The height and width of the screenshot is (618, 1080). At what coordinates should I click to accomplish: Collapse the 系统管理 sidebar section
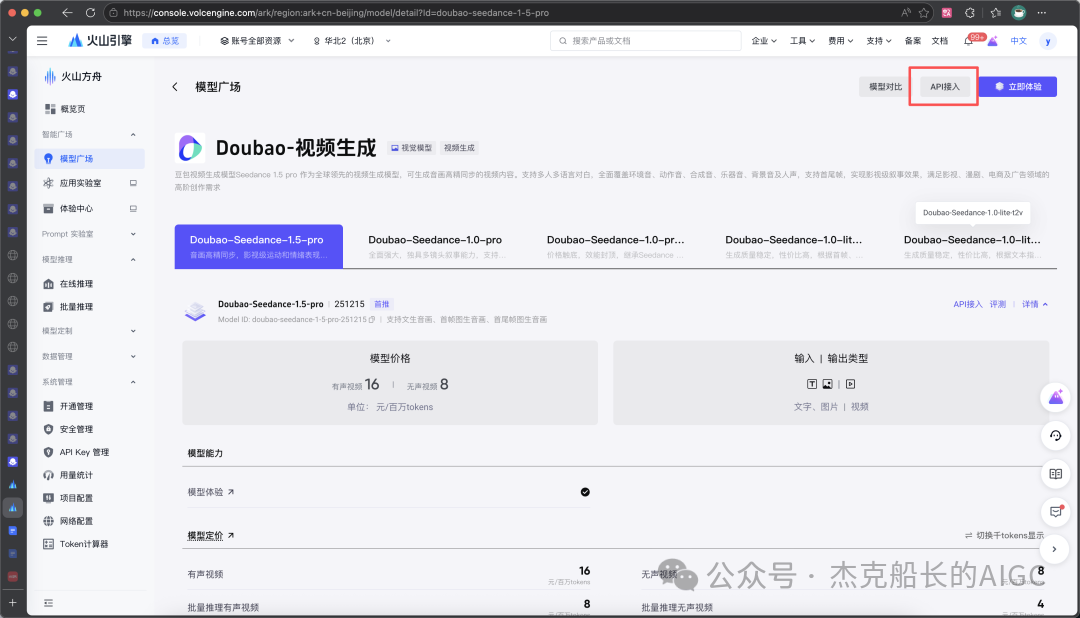tap(133, 382)
